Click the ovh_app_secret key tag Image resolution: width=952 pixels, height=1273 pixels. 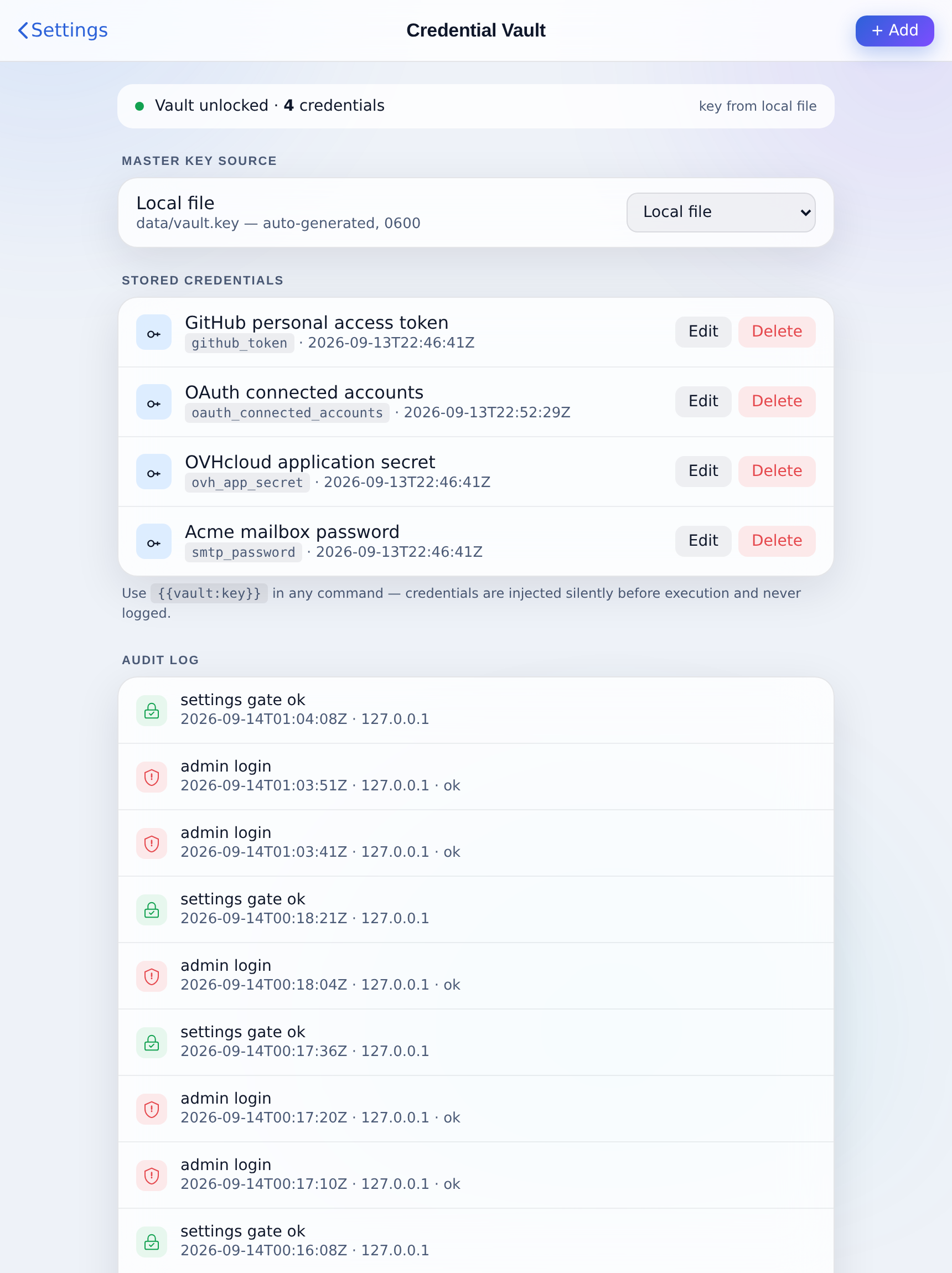click(247, 482)
